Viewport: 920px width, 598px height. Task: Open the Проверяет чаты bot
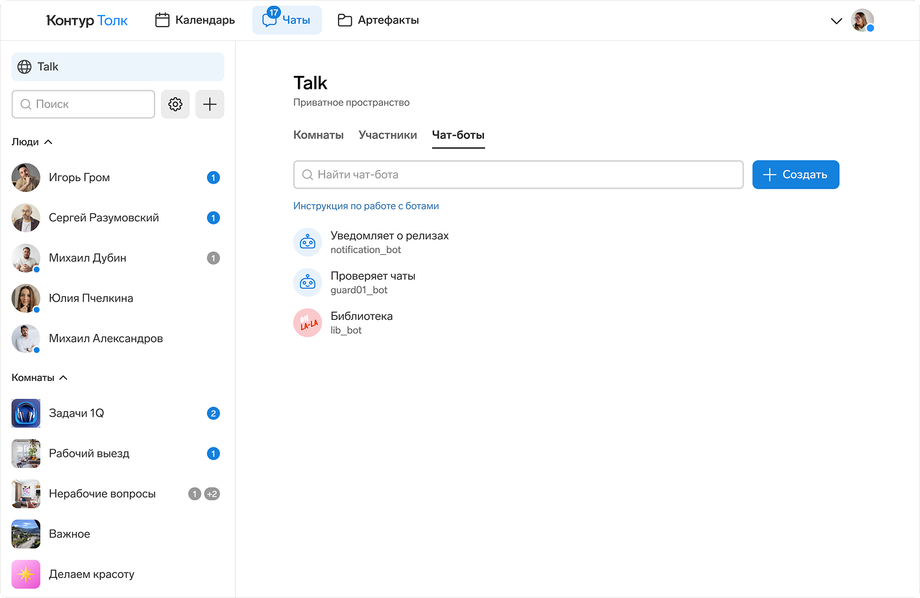tap(354, 282)
